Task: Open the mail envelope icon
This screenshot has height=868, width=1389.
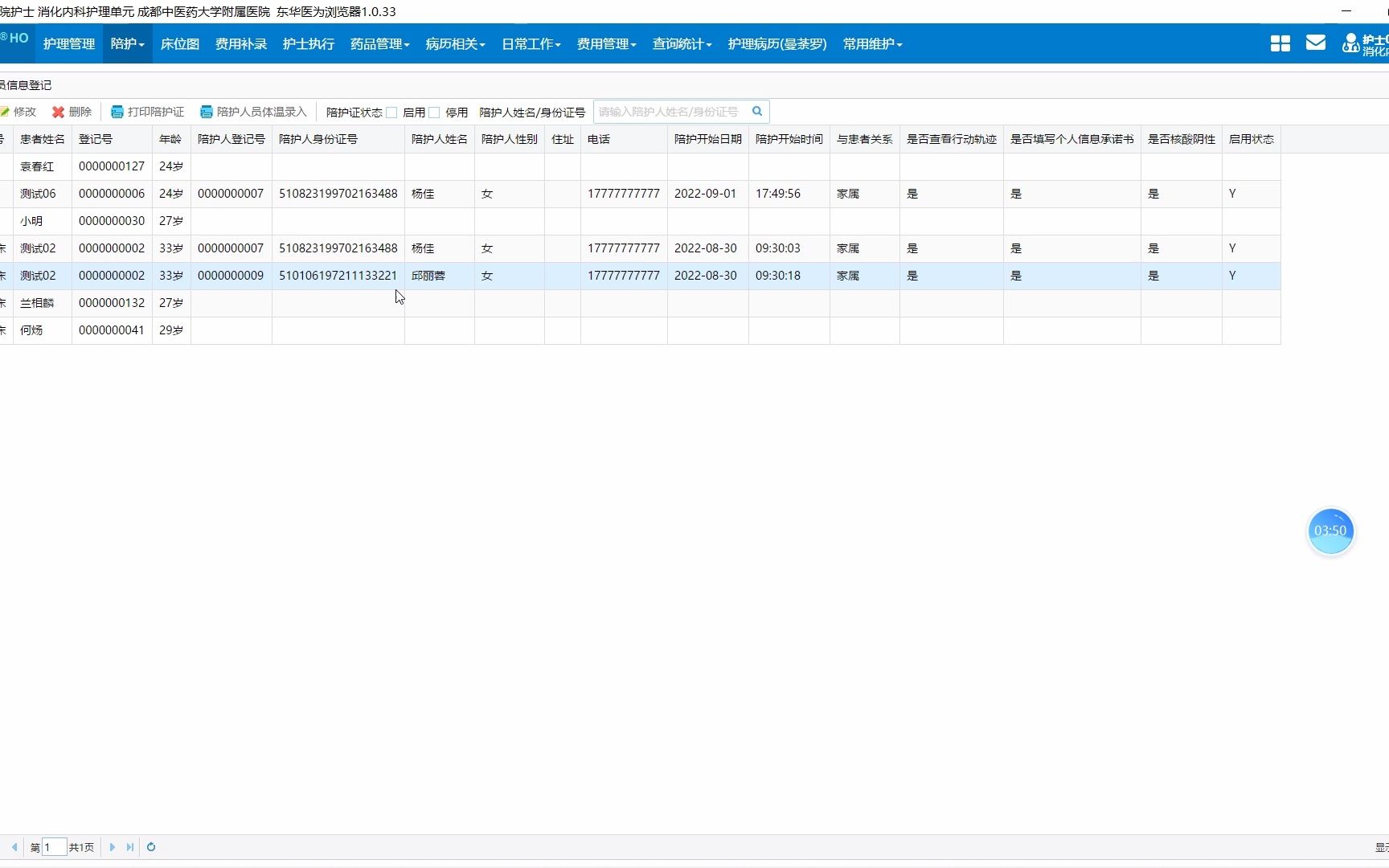Action: coord(1316,43)
